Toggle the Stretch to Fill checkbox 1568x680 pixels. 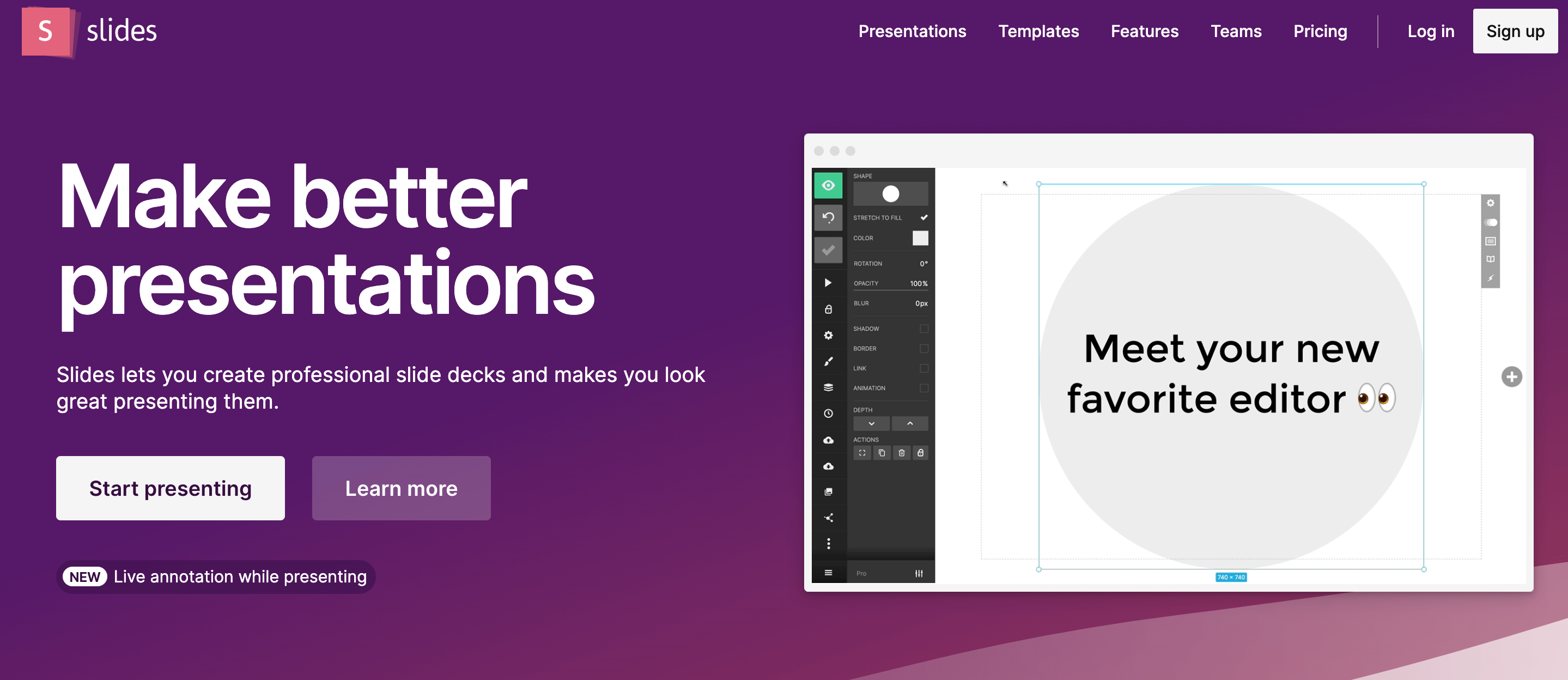pyautogui.click(x=922, y=219)
